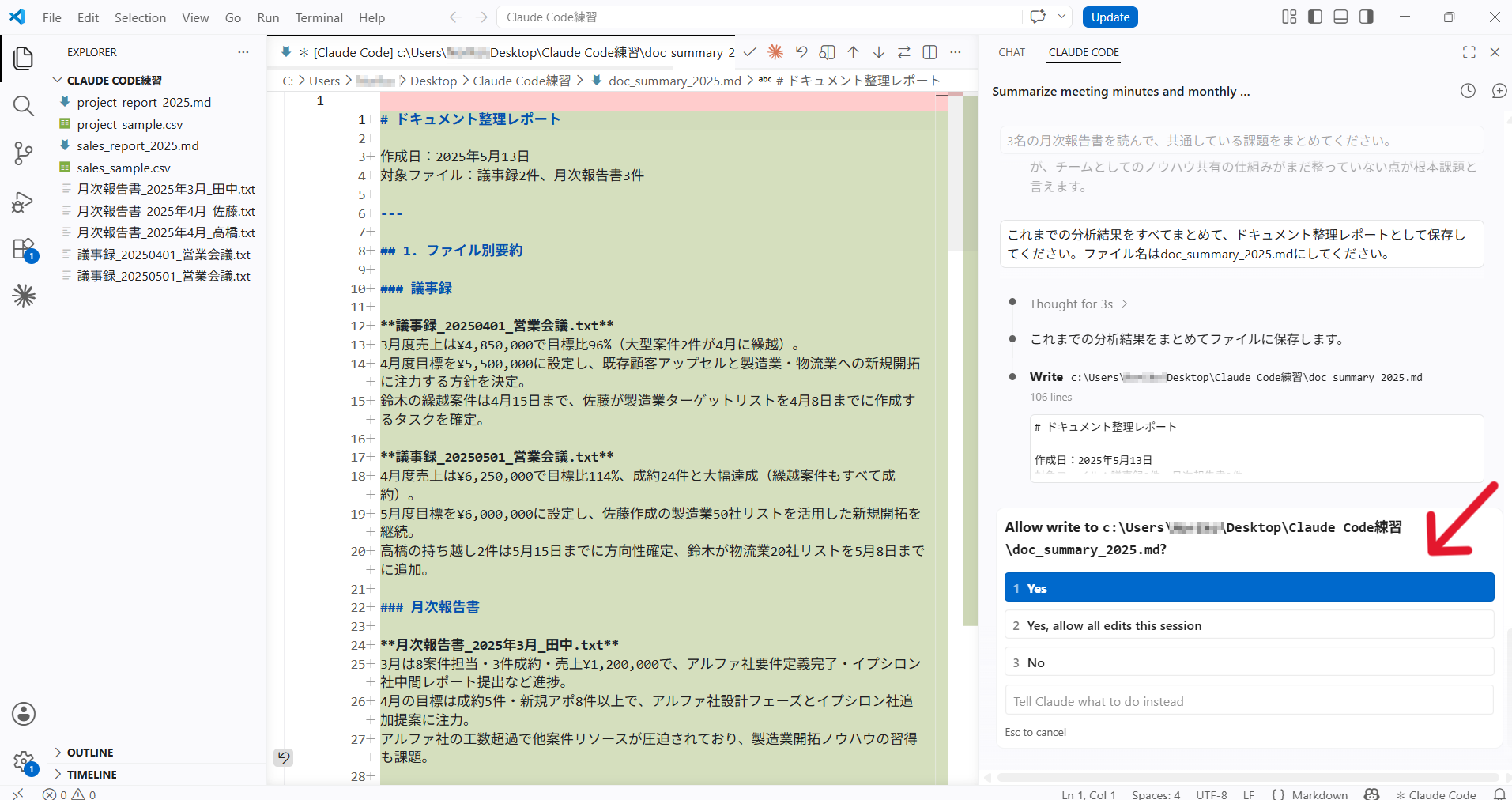Choose Yes to allow the write

[x=1249, y=587]
